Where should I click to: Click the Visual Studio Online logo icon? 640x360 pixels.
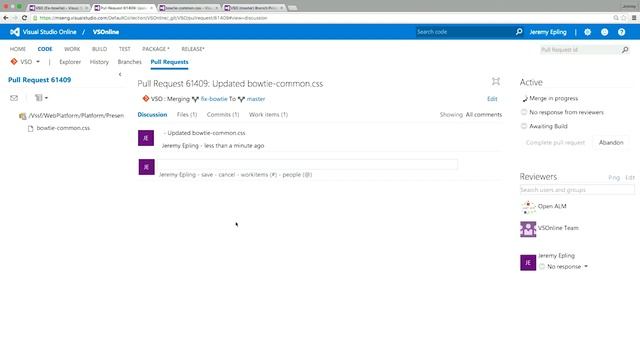tap(15, 32)
